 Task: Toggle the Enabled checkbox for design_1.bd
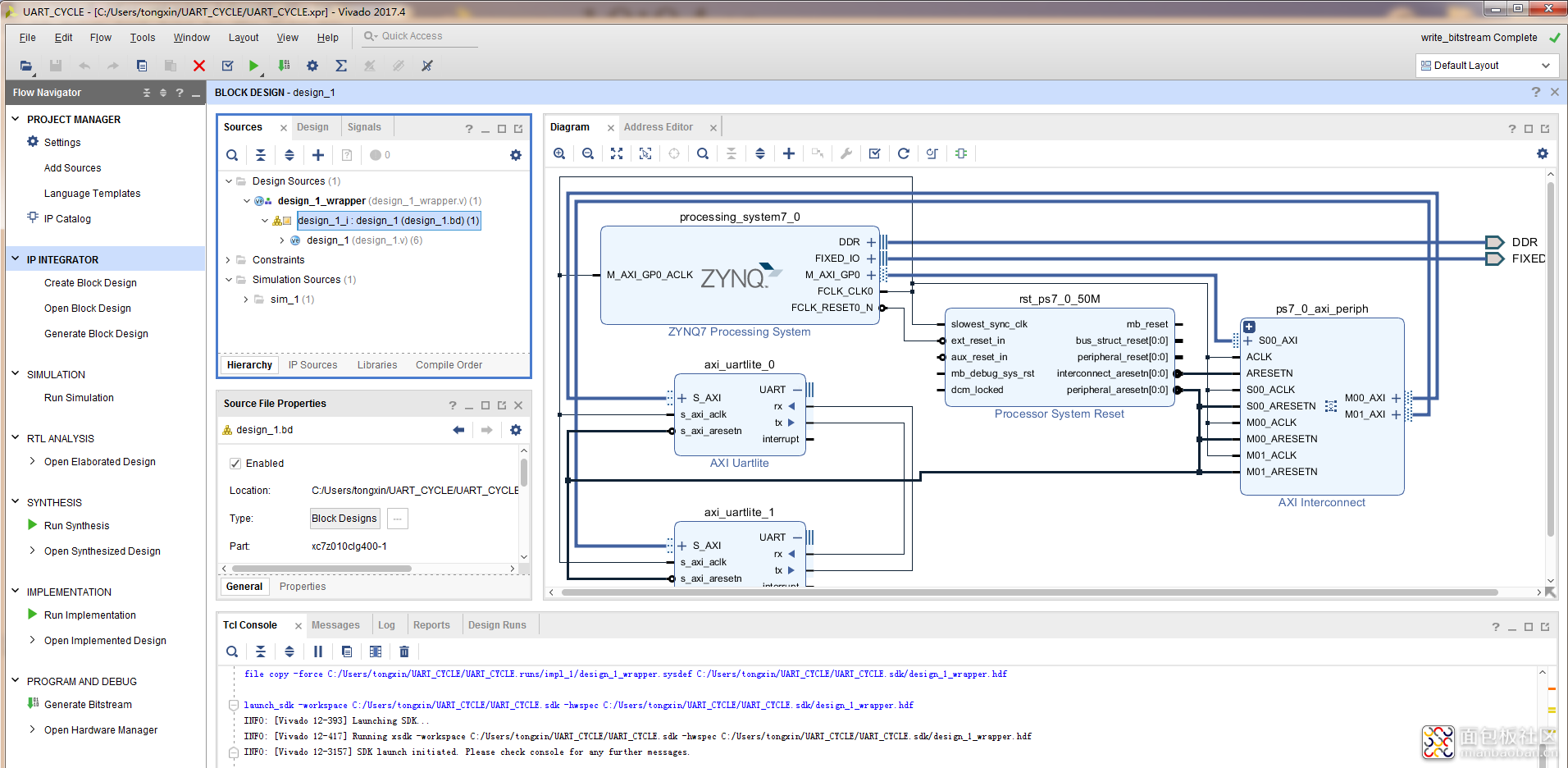click(x=235, y=464)
